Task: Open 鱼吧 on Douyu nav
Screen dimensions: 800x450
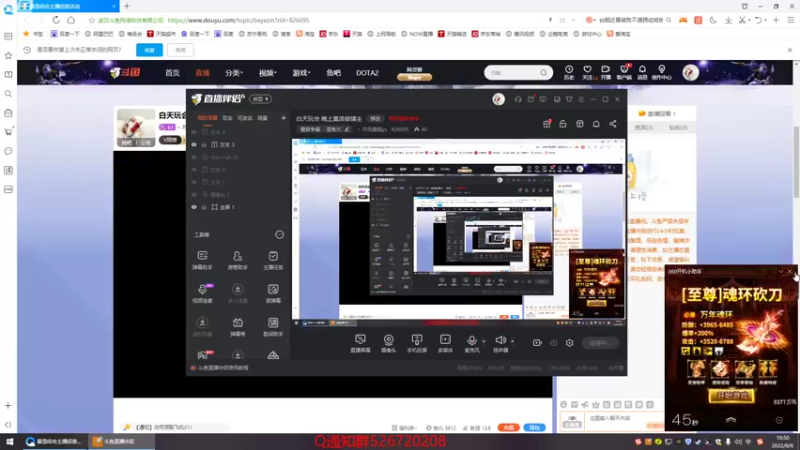Action: [x=333, y=73]
